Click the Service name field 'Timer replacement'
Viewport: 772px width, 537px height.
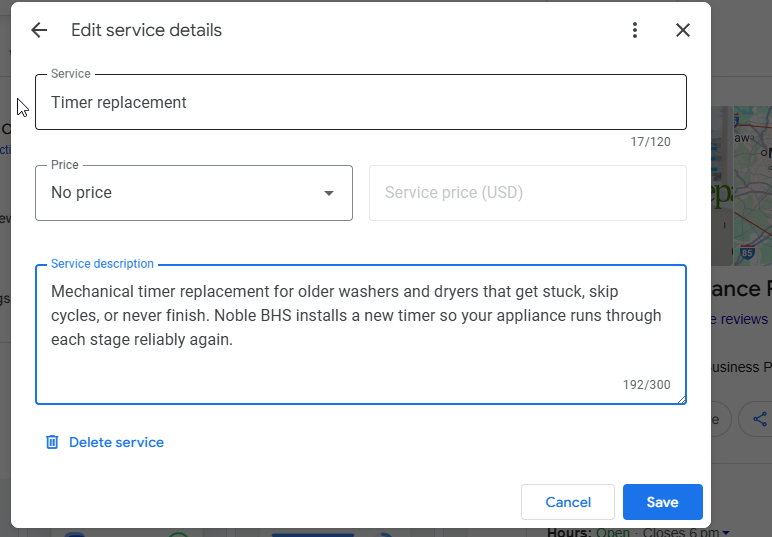point(360,102)
